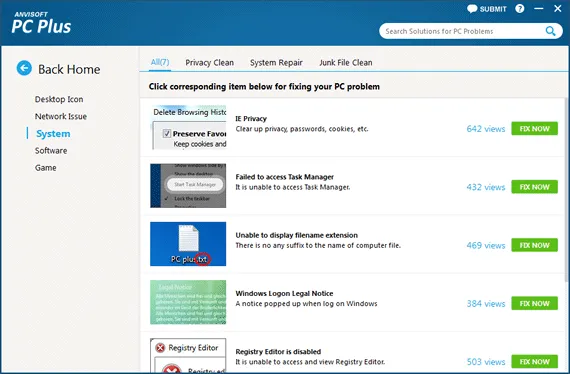Open the Legal Notice green thumbnail
Viewport: 570px width, 374px height.
click(x=188, y=302)
